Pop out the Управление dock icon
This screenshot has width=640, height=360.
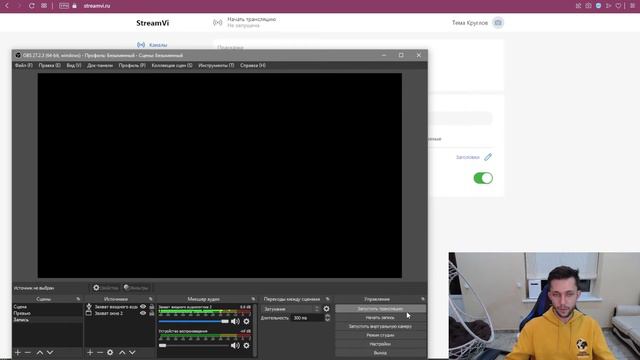pos(422,299)
